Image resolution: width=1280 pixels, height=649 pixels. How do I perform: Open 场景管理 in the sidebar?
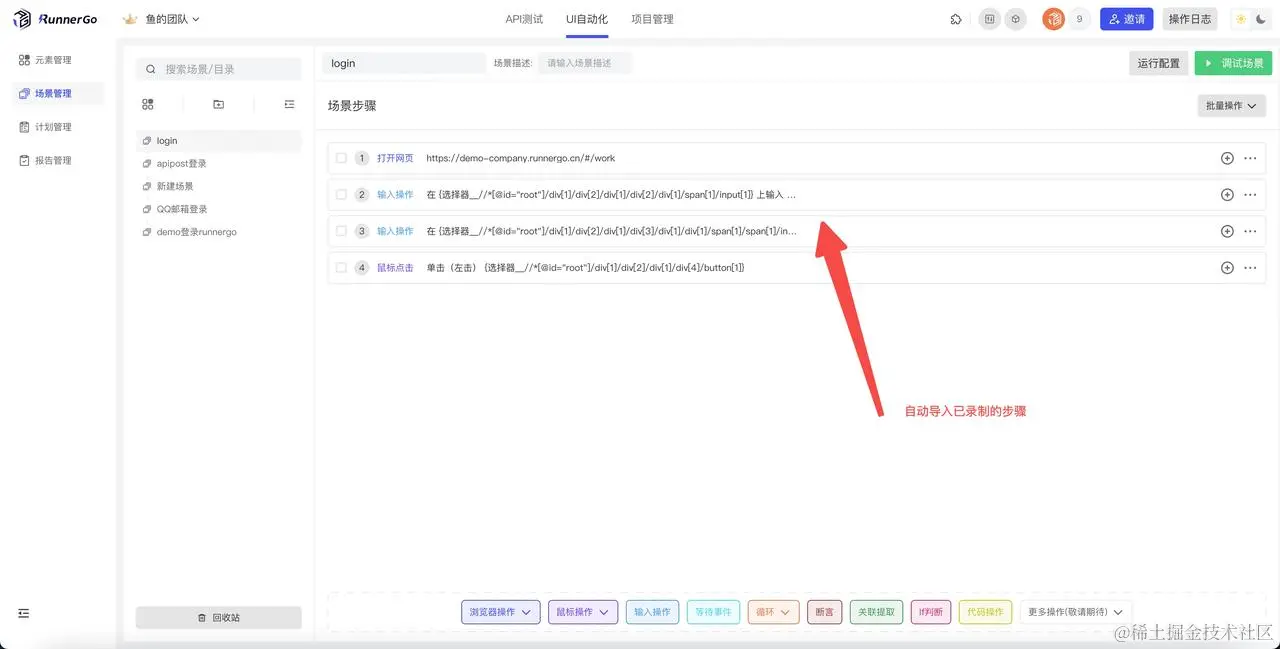click(x=59, y=93)
